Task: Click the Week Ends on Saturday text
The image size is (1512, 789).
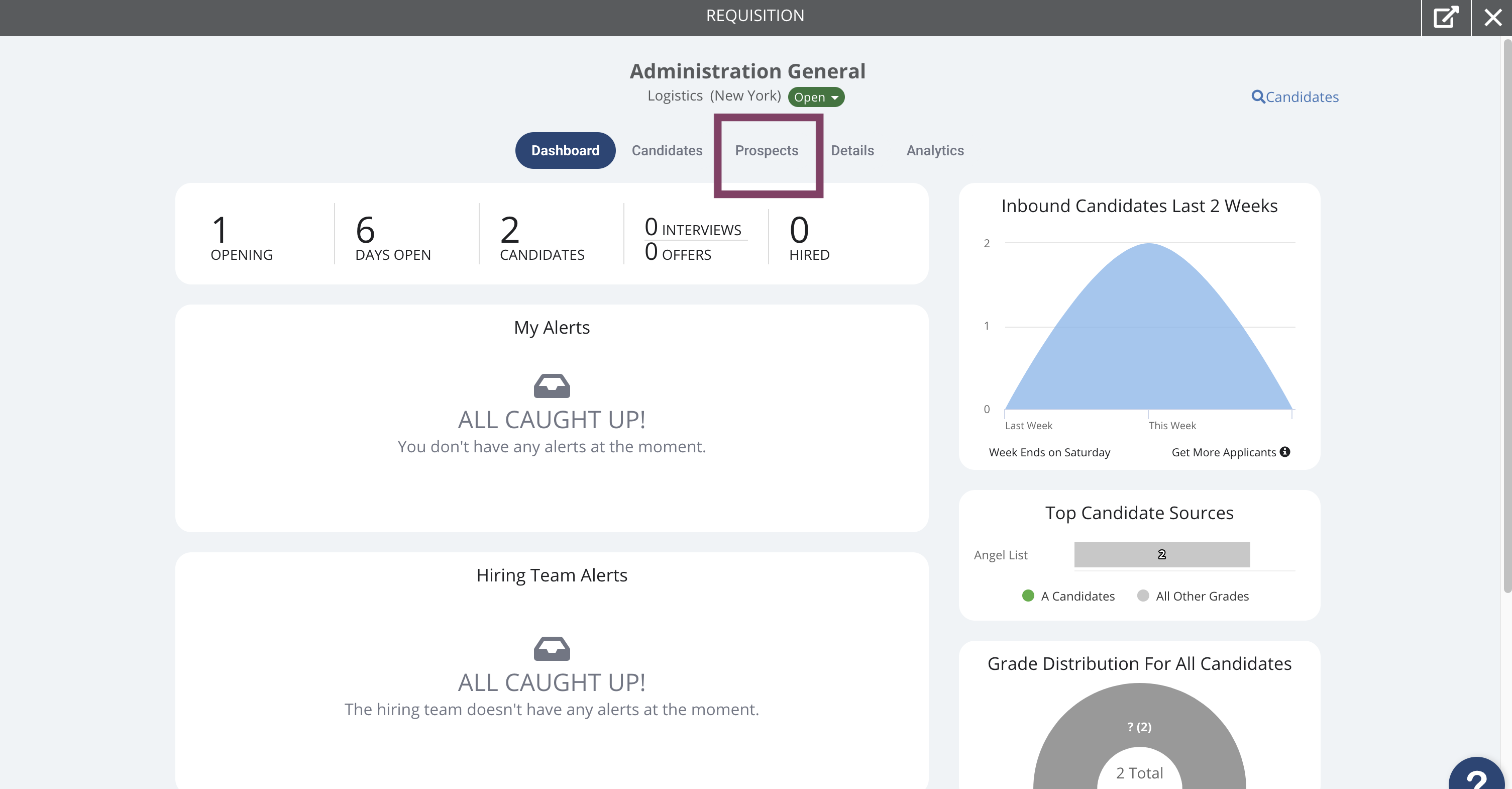Action: 1049,452
